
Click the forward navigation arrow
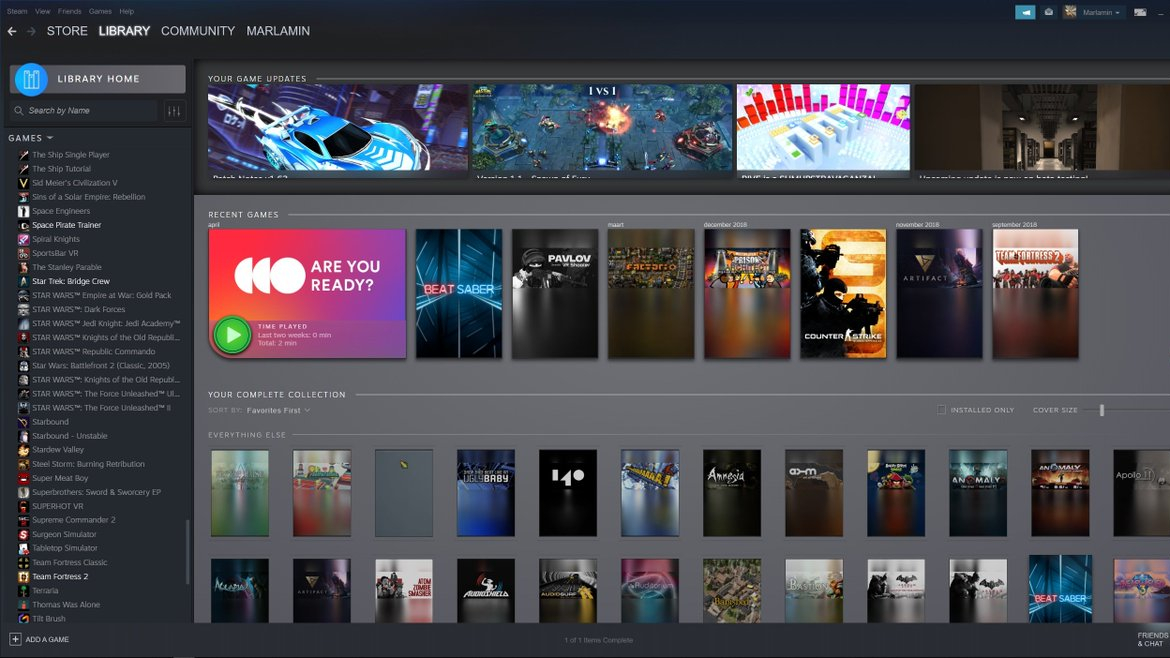point(31,31)
